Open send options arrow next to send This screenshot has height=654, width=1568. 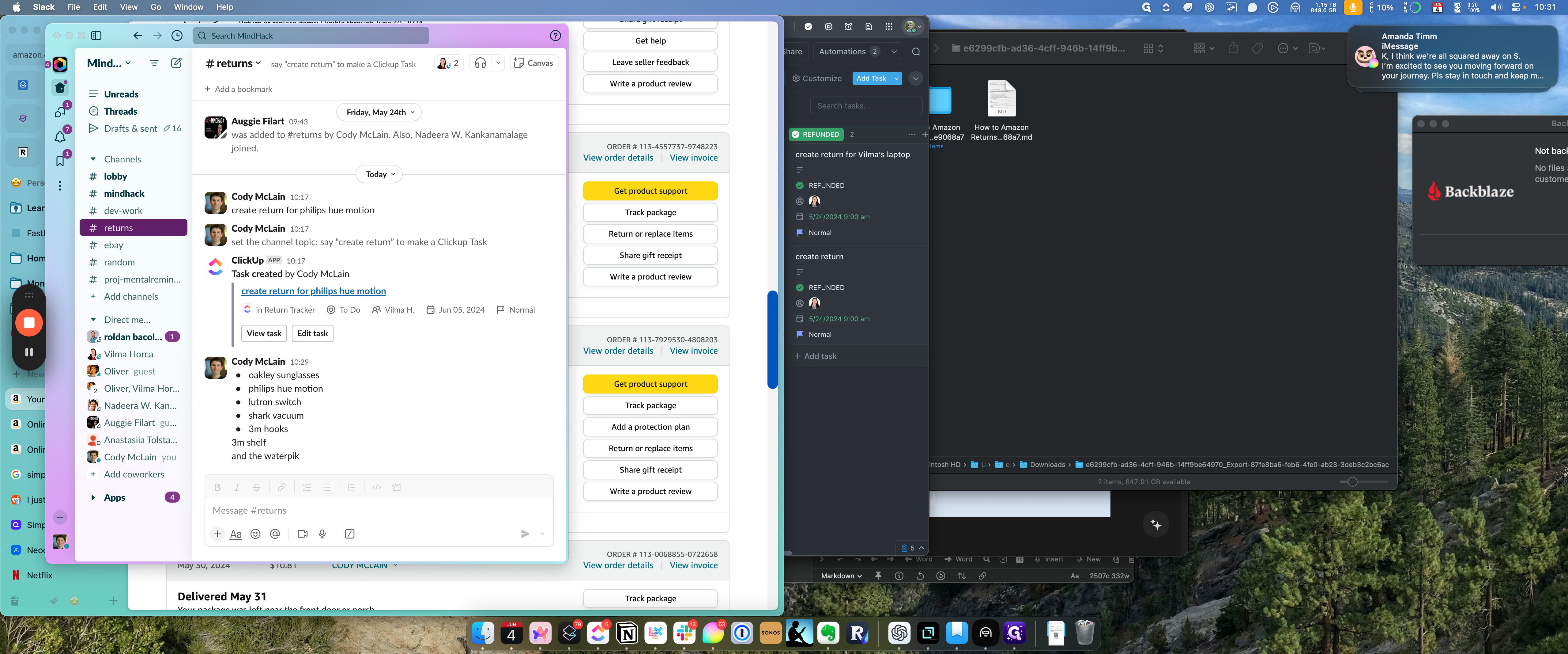pos(542,534)
